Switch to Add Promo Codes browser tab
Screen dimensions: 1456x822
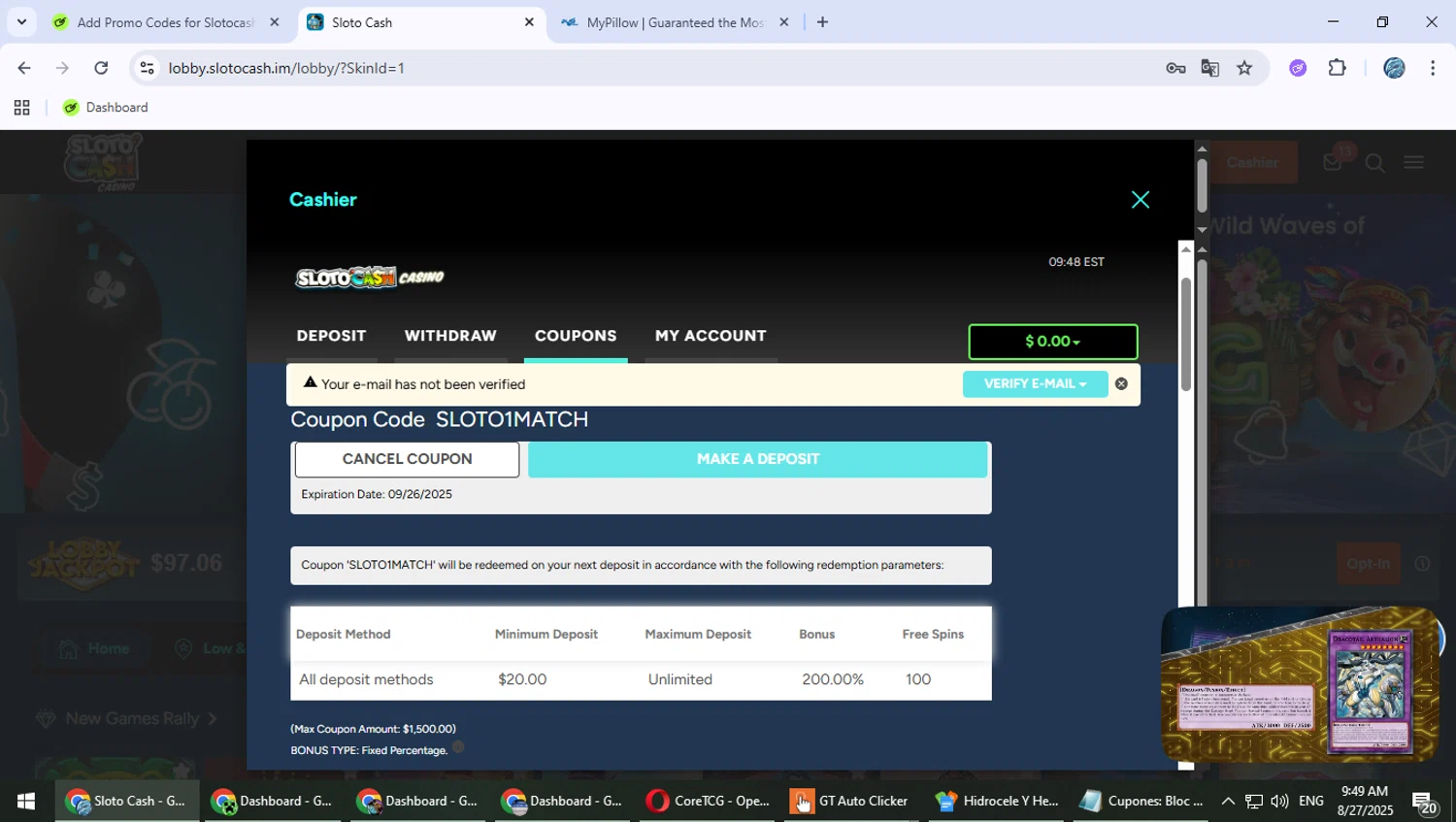(x=165, y=22)
